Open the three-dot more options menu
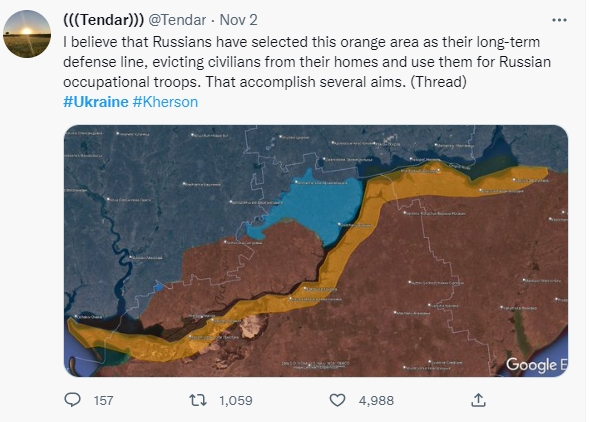The width and height of the screenshot is (589, 422). pos(559,20)
